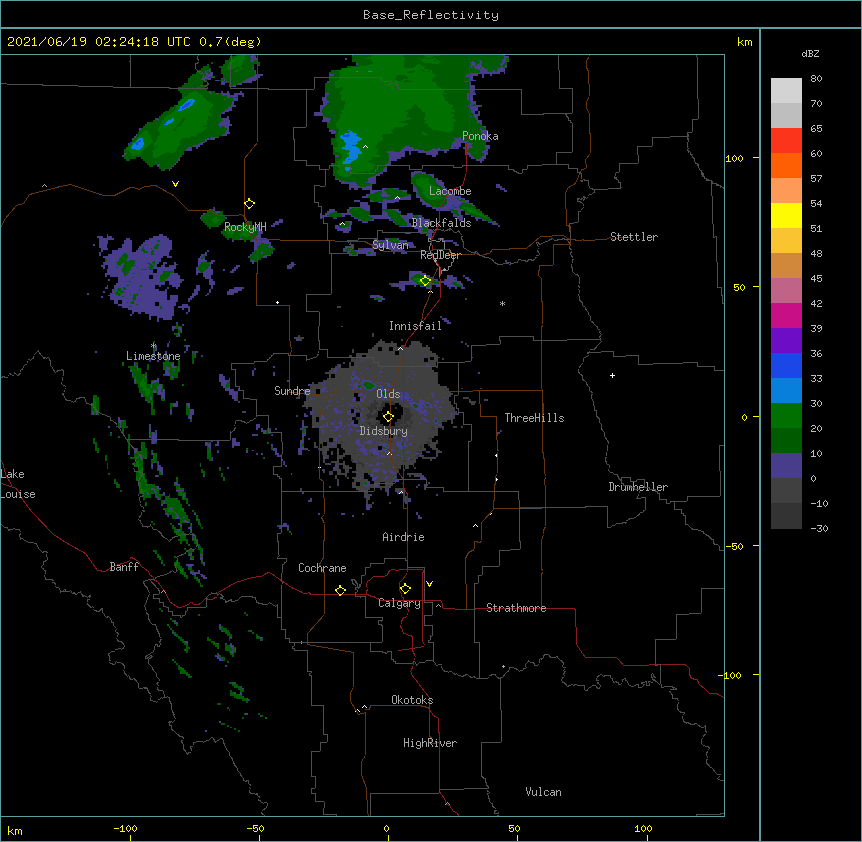Click the Calgary city label
Viewport: 862px width, 842px height.
[x=399, y=603]
